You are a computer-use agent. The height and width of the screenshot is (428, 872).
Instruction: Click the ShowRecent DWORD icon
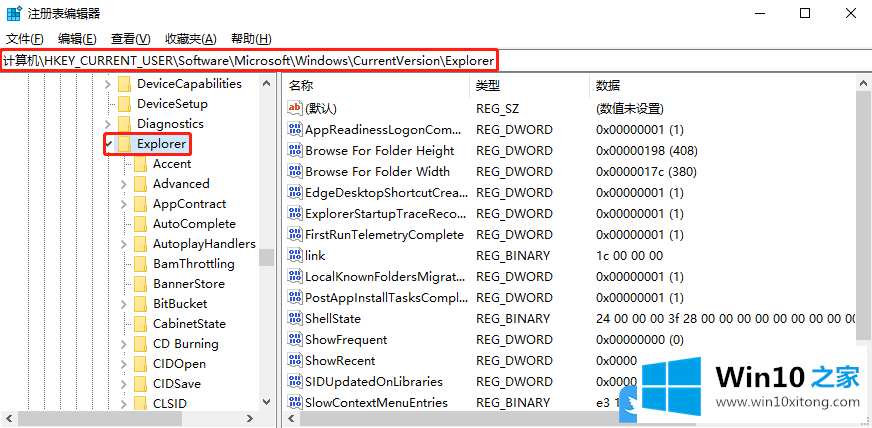295,360
